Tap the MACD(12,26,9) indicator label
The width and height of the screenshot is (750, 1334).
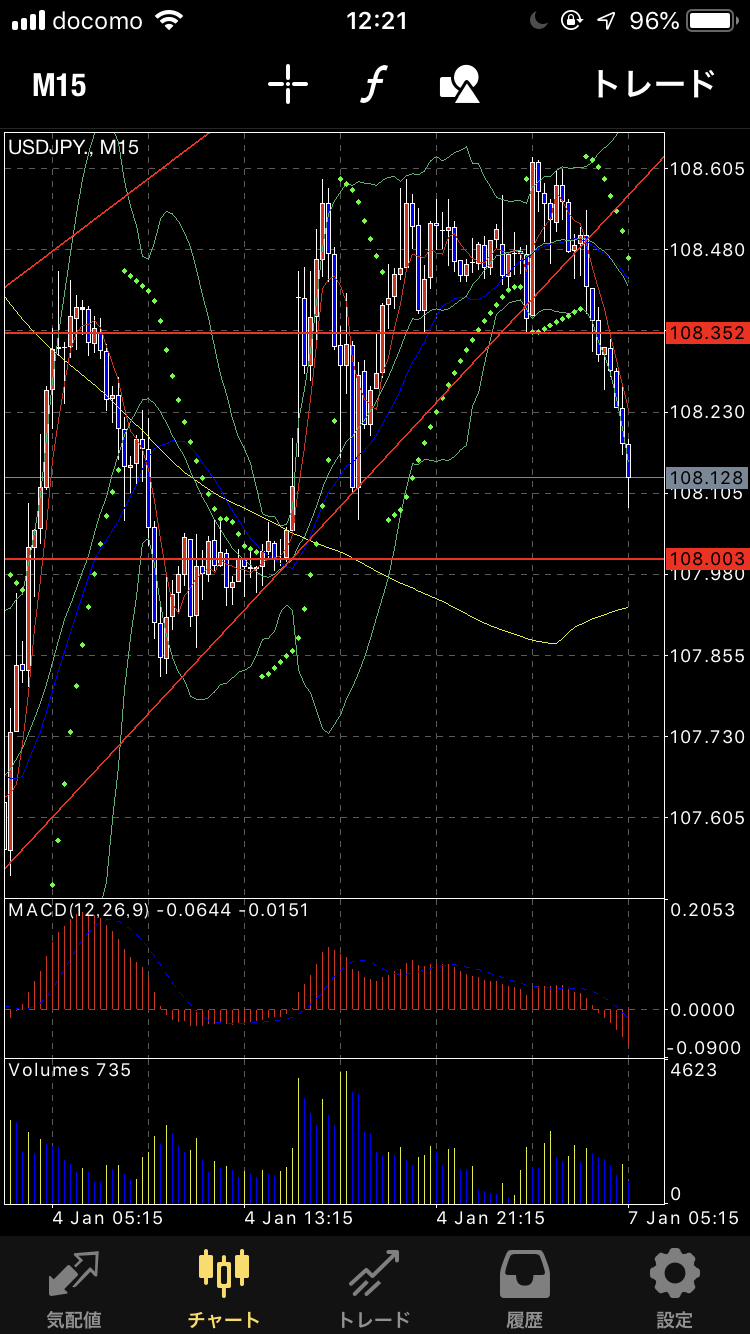78,910
